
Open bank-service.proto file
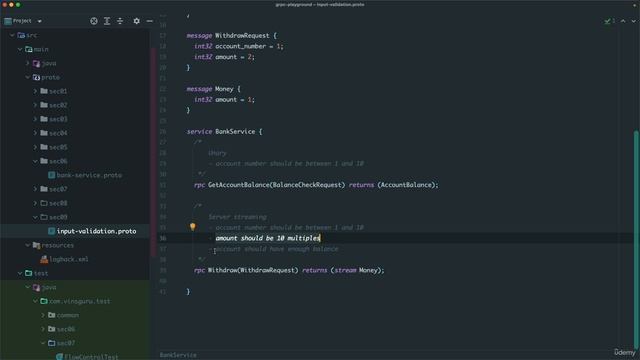point(89,175)
